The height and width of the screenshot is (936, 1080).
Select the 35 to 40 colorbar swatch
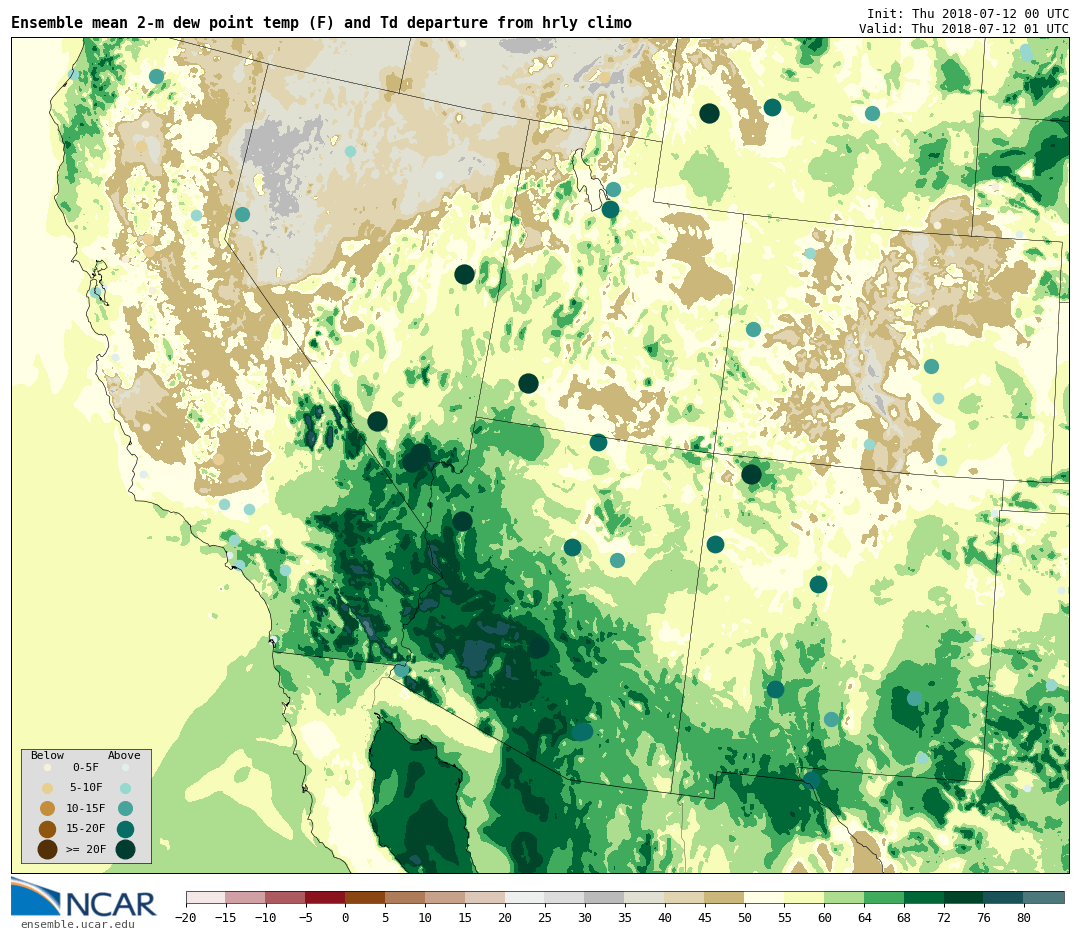click(x=645, y=897)
